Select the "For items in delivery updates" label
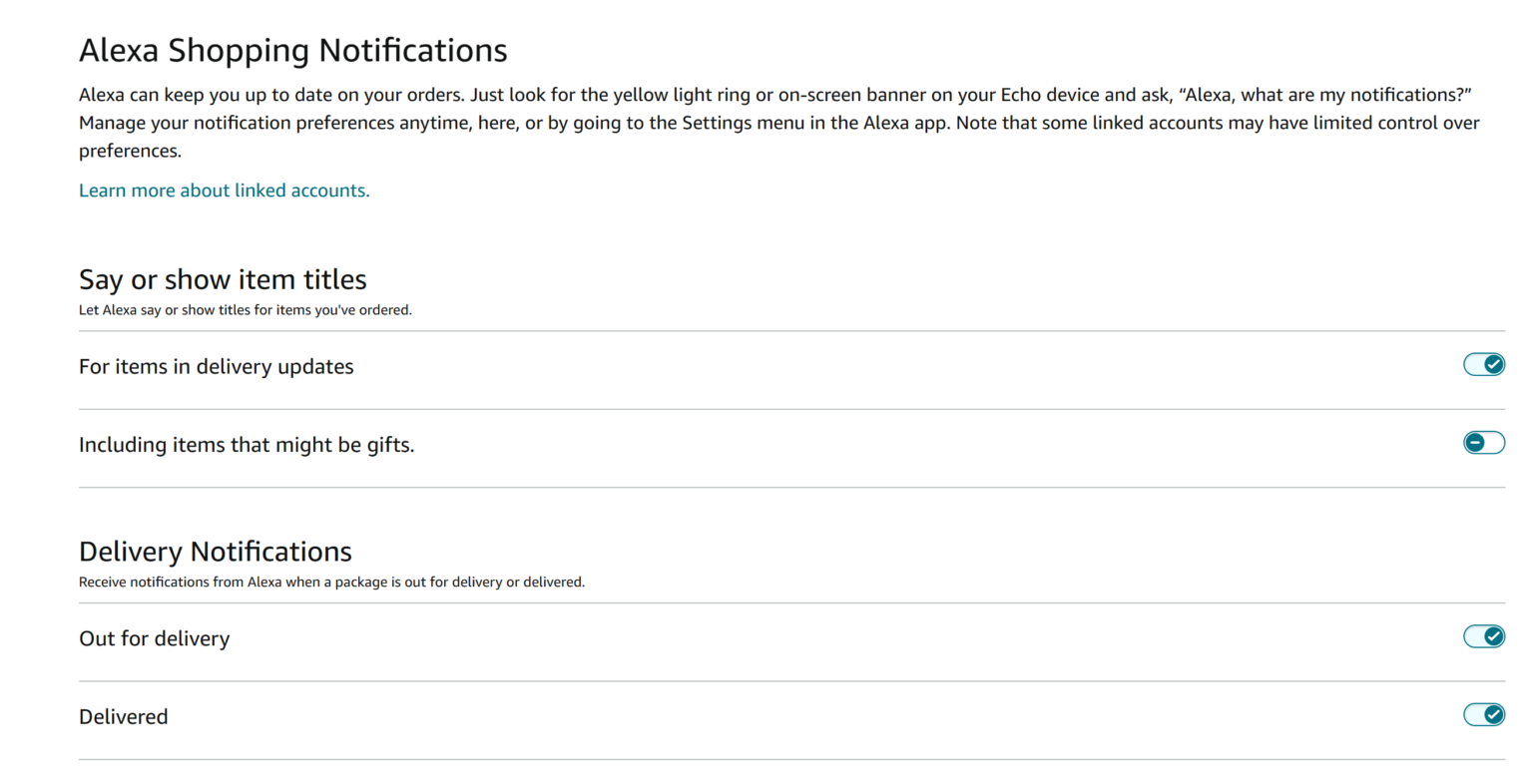 point(216,367)
